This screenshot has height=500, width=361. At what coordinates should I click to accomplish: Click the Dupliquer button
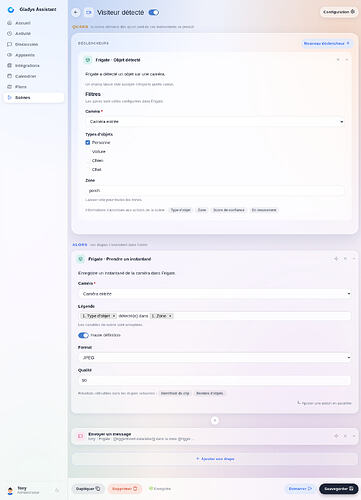(x=88, y=489)
